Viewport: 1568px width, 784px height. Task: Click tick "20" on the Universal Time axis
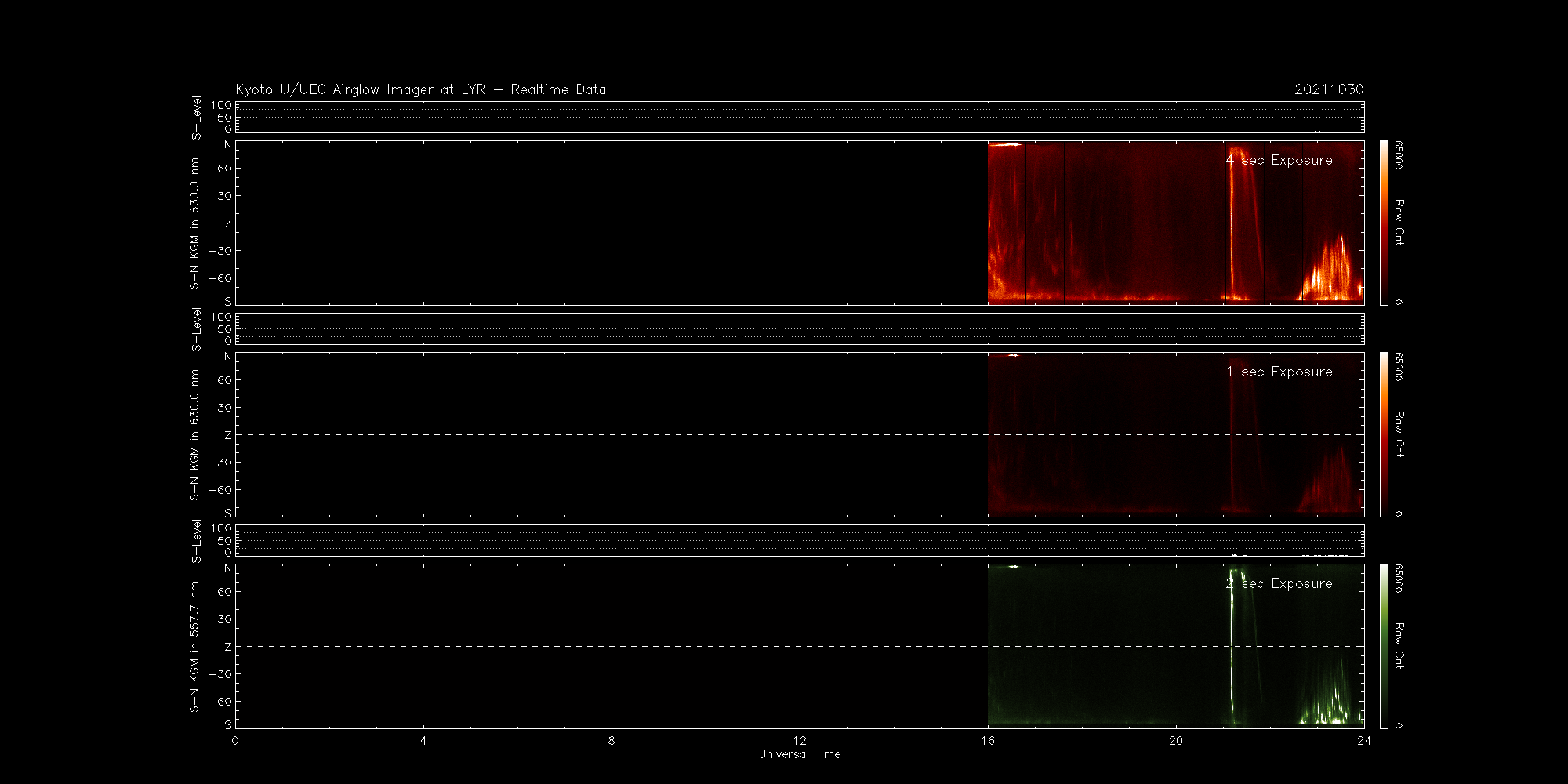1176,741
